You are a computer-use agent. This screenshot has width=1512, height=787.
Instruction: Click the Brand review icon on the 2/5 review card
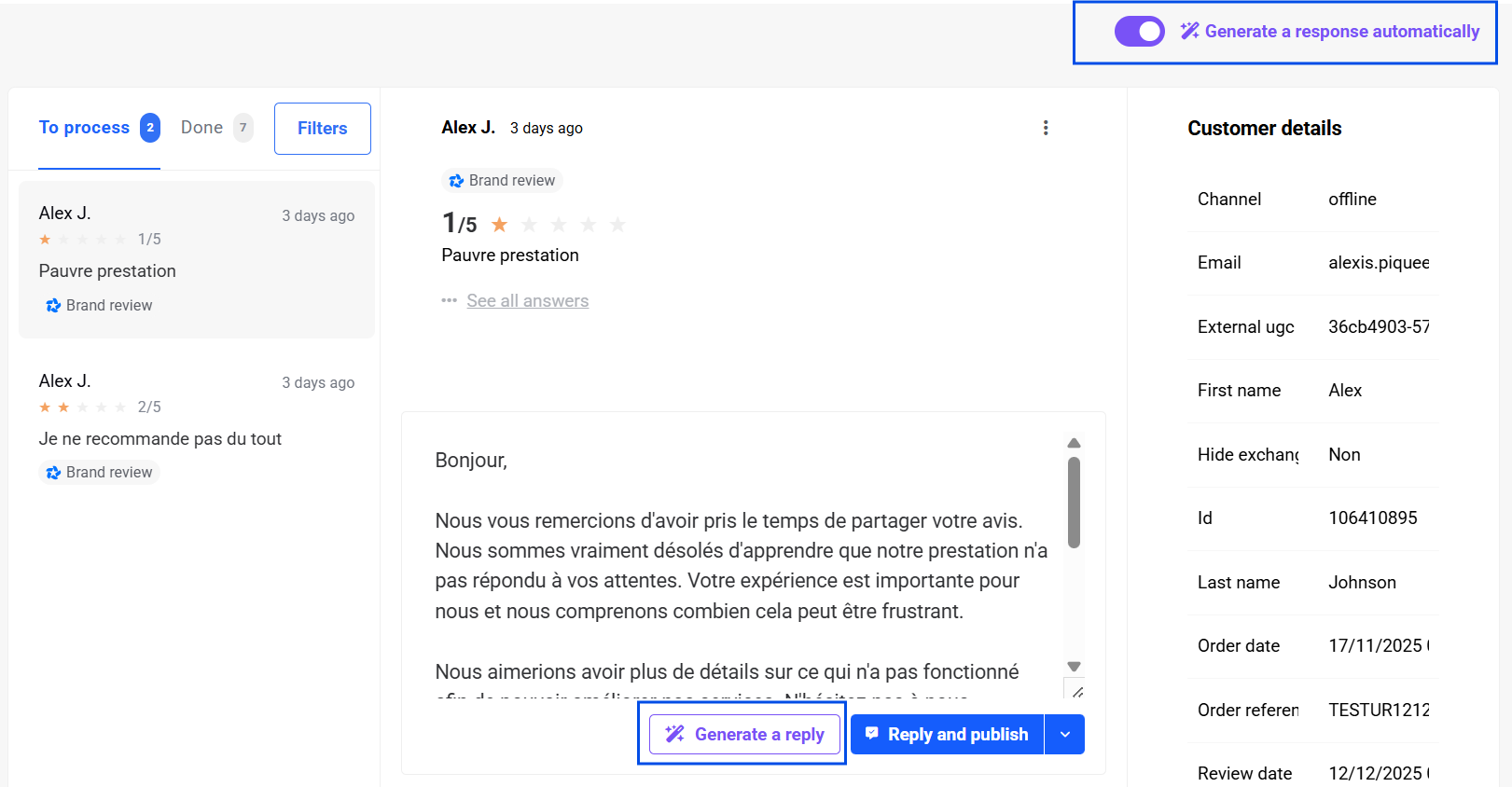53,473
